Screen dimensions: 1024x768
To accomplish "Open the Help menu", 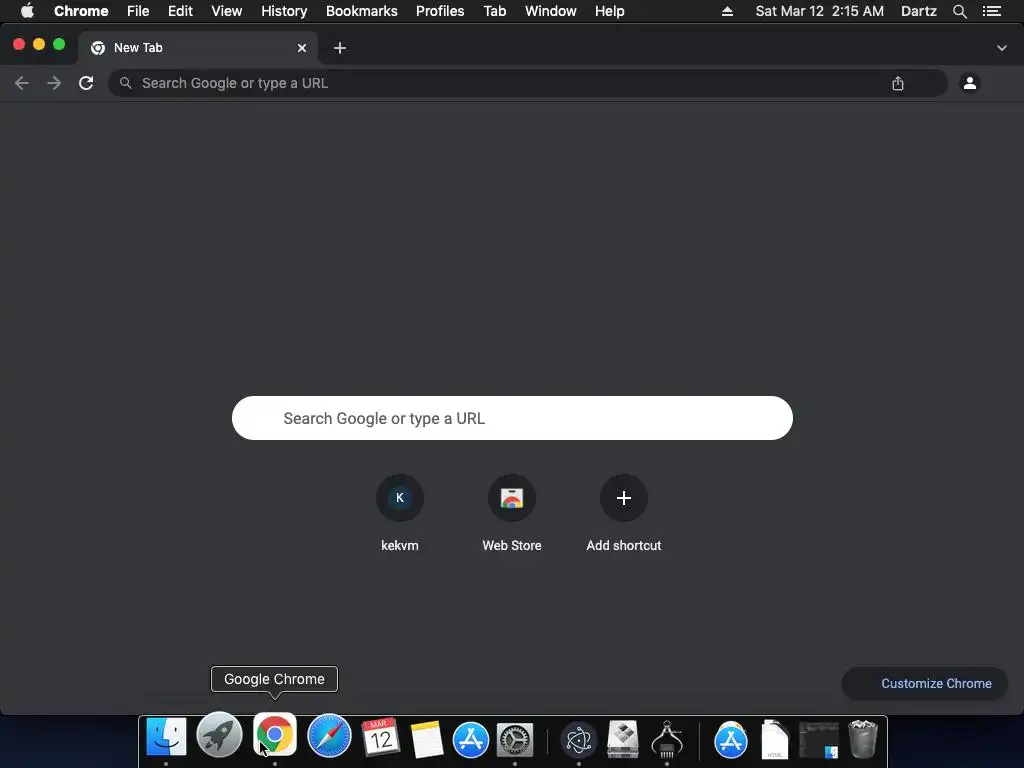I will (609, 11).
